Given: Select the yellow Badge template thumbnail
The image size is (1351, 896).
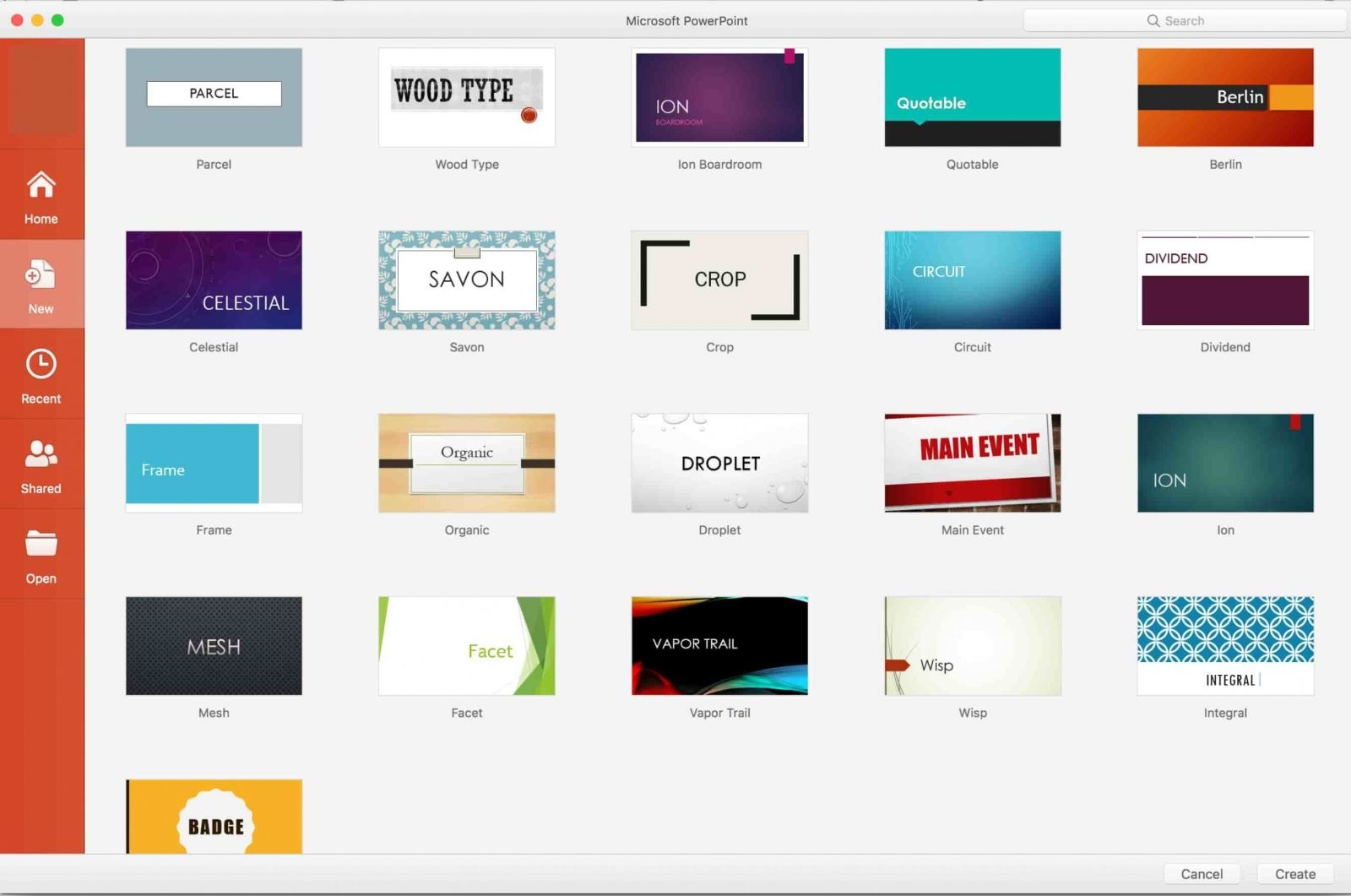Looking at the screenshot, I should point(214,817).
